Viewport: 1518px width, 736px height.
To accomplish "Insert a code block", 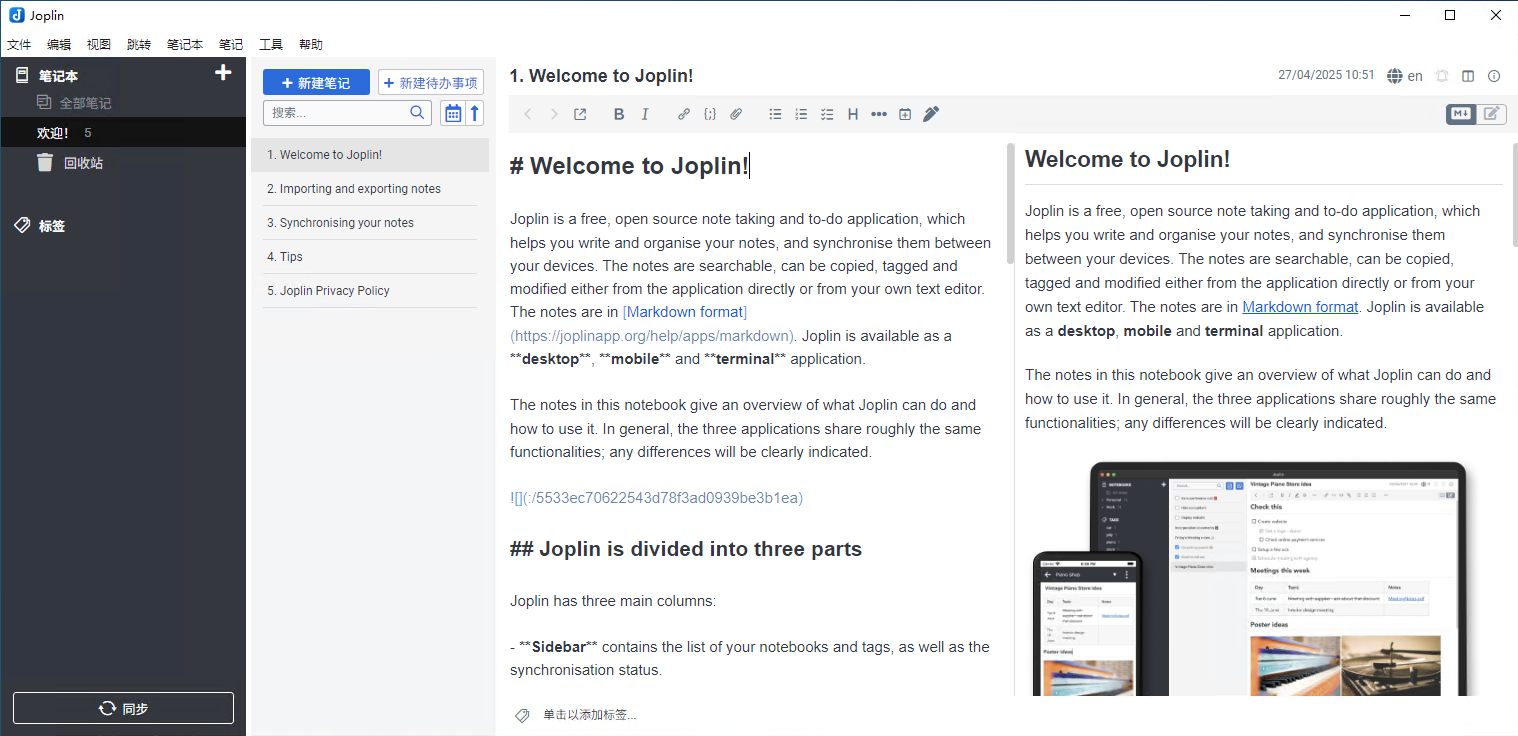I will (710, 114).
